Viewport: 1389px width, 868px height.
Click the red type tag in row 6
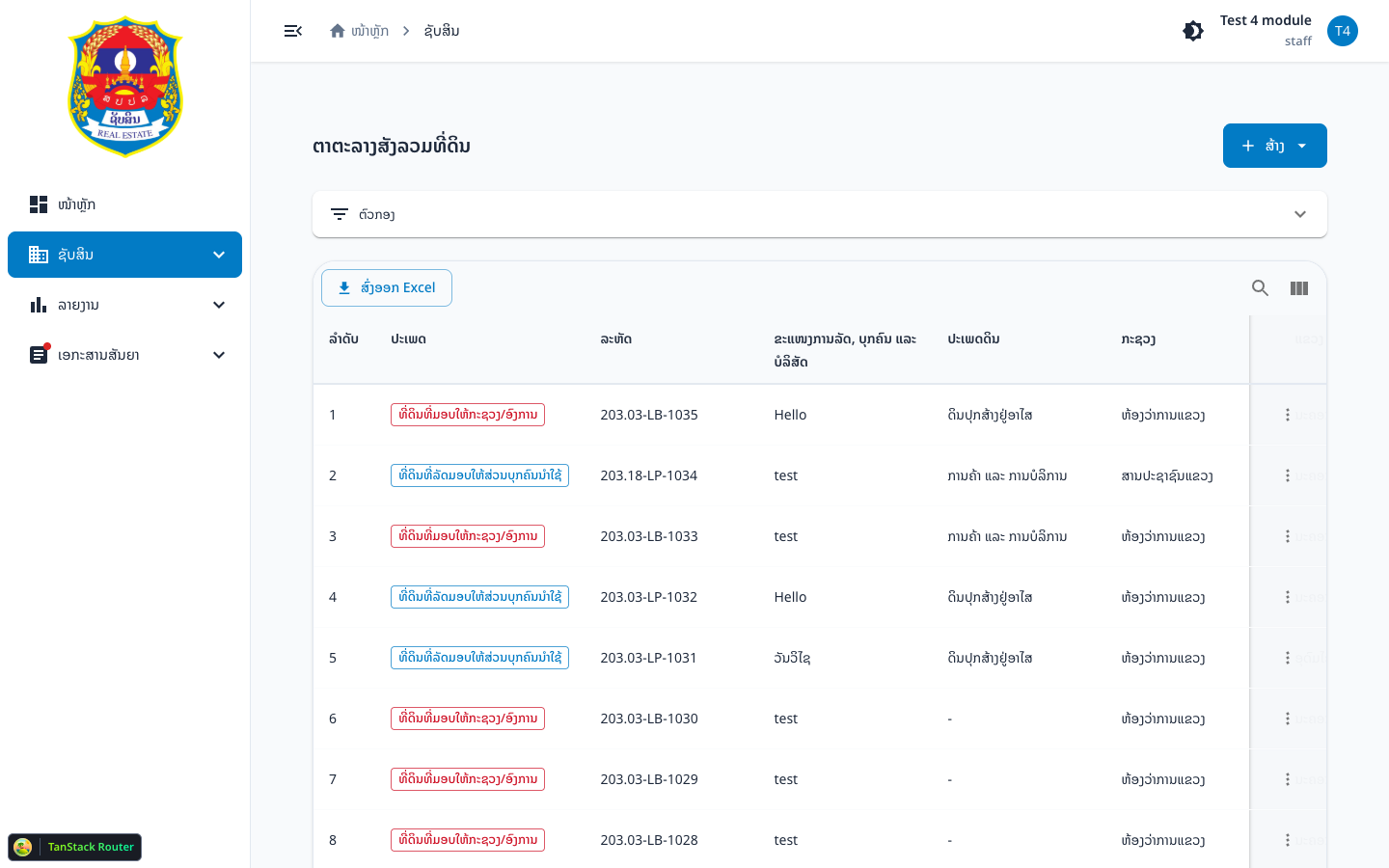[x=468, y=719]
